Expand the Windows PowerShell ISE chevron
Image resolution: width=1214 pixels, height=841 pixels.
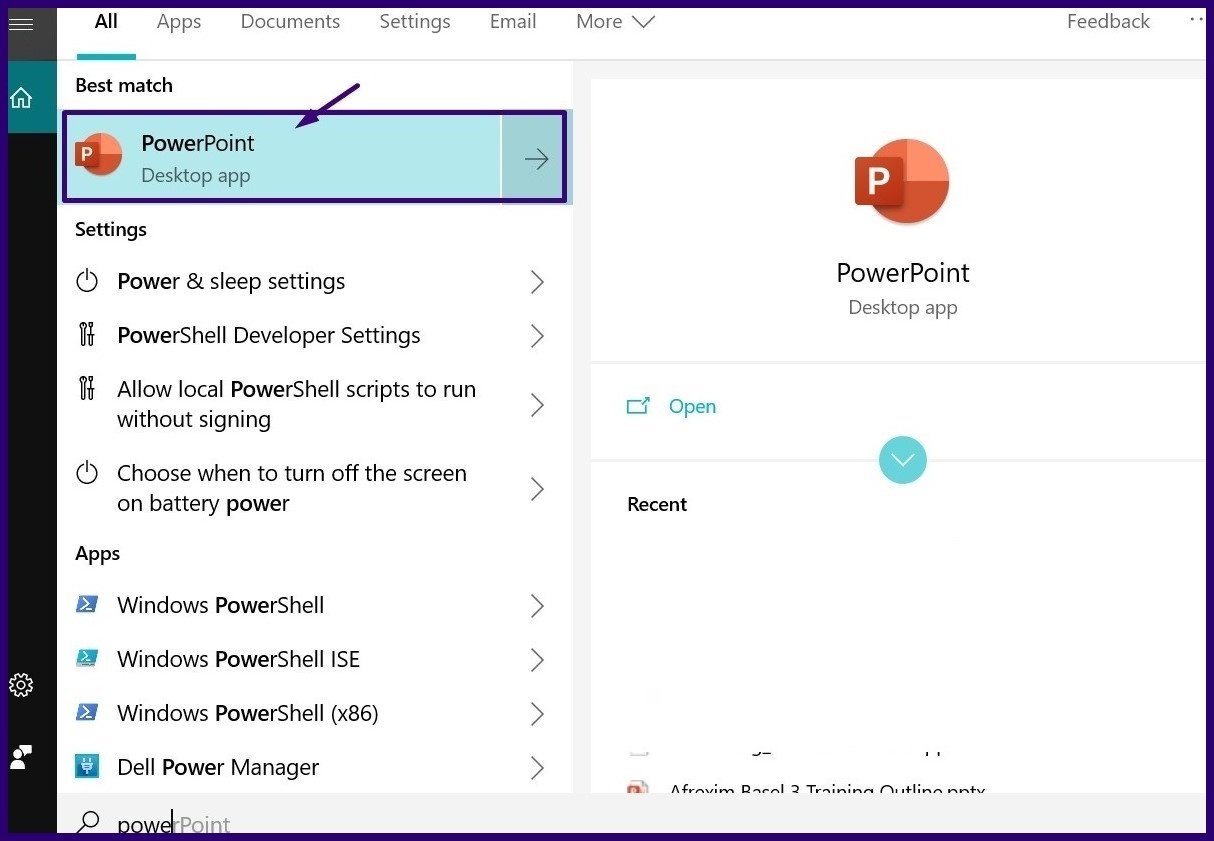(537, 660)
